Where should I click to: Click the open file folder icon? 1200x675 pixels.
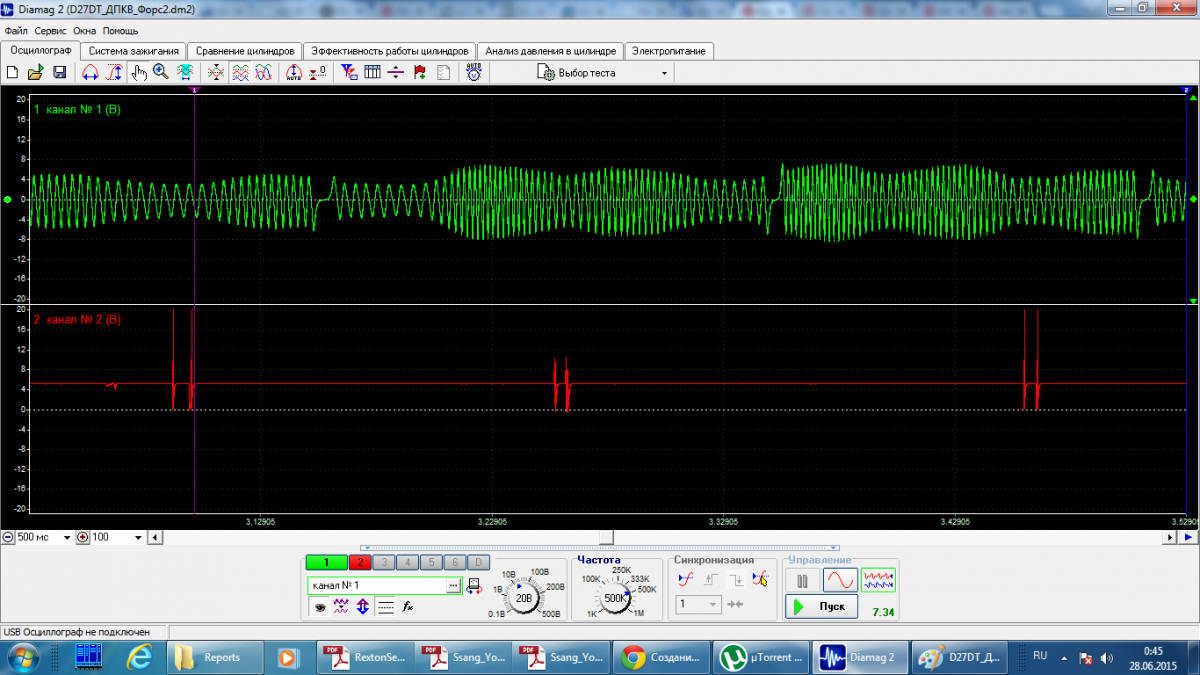click(x=35, y=73)
